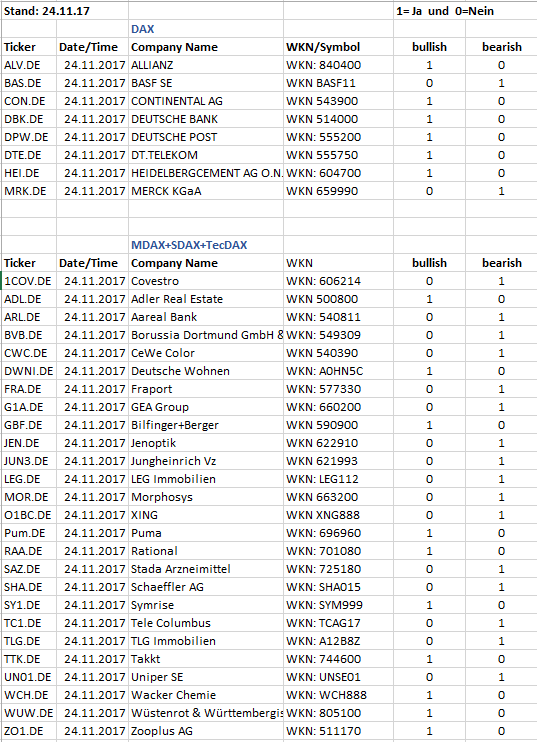Select the bearish value for MERCK KGaA
Screen dimensions: 537x742
point(501,191)
